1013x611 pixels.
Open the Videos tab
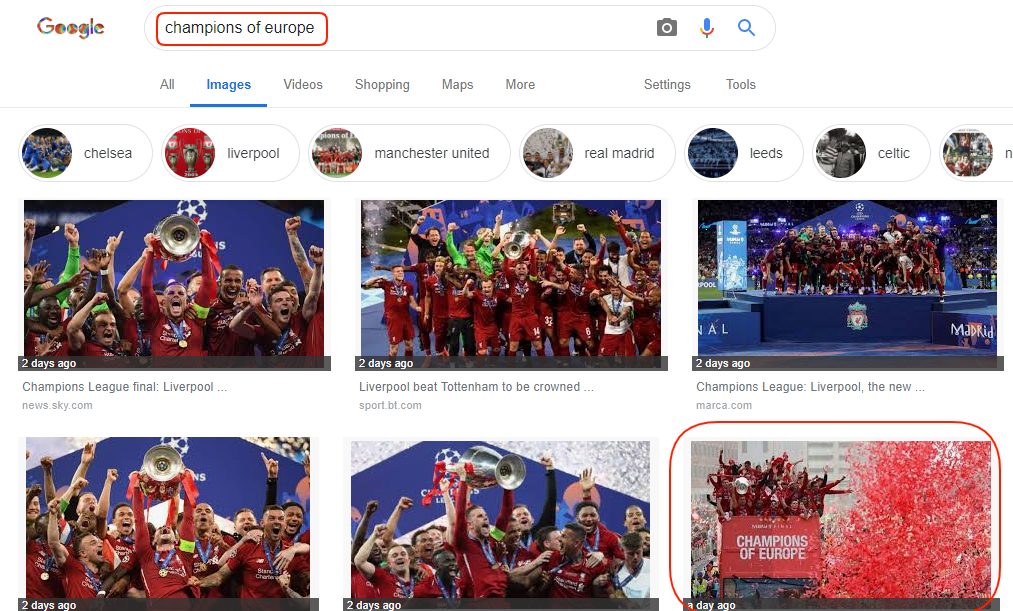[303, 85]
